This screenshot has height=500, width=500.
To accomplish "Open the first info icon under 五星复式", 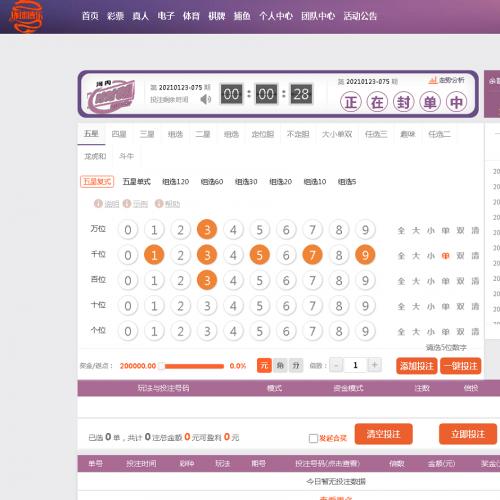I will [98, 203].
